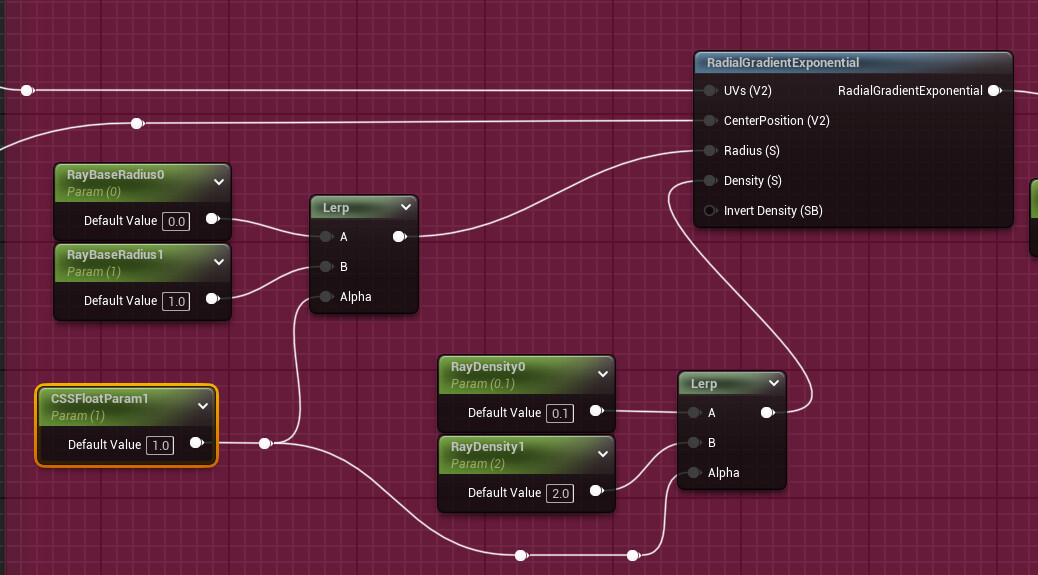Click Alpha input pin of density Lerp
Viewport: 1038px width, 575px height.
coord(694,472)
